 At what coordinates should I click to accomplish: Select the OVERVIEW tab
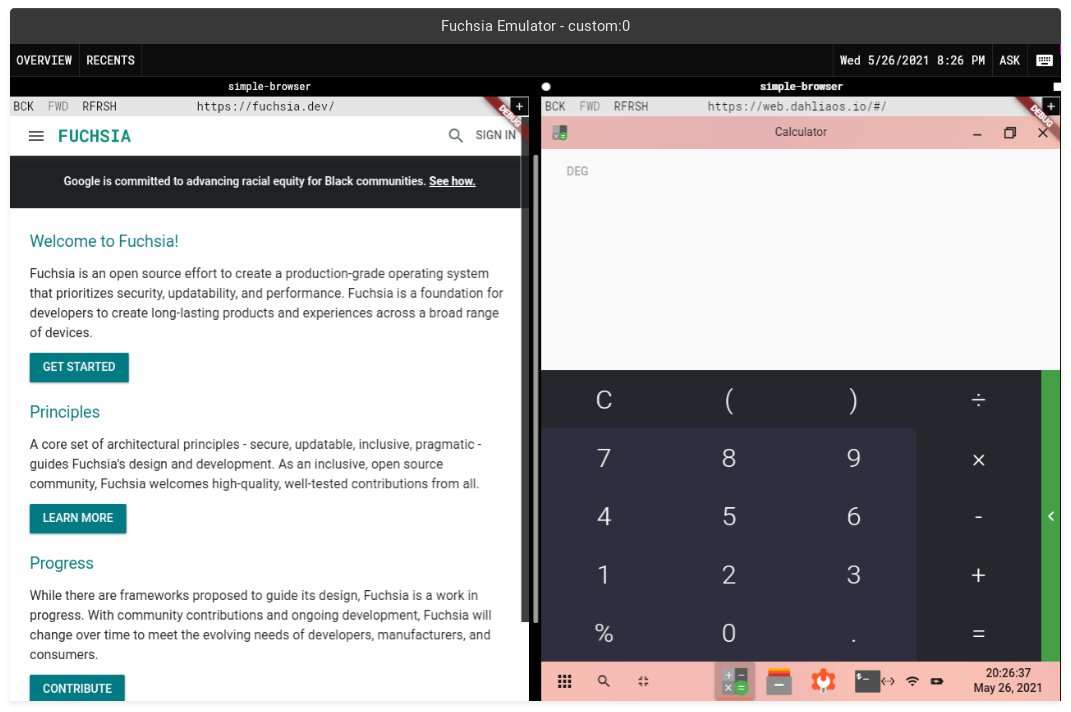point(44,60)
